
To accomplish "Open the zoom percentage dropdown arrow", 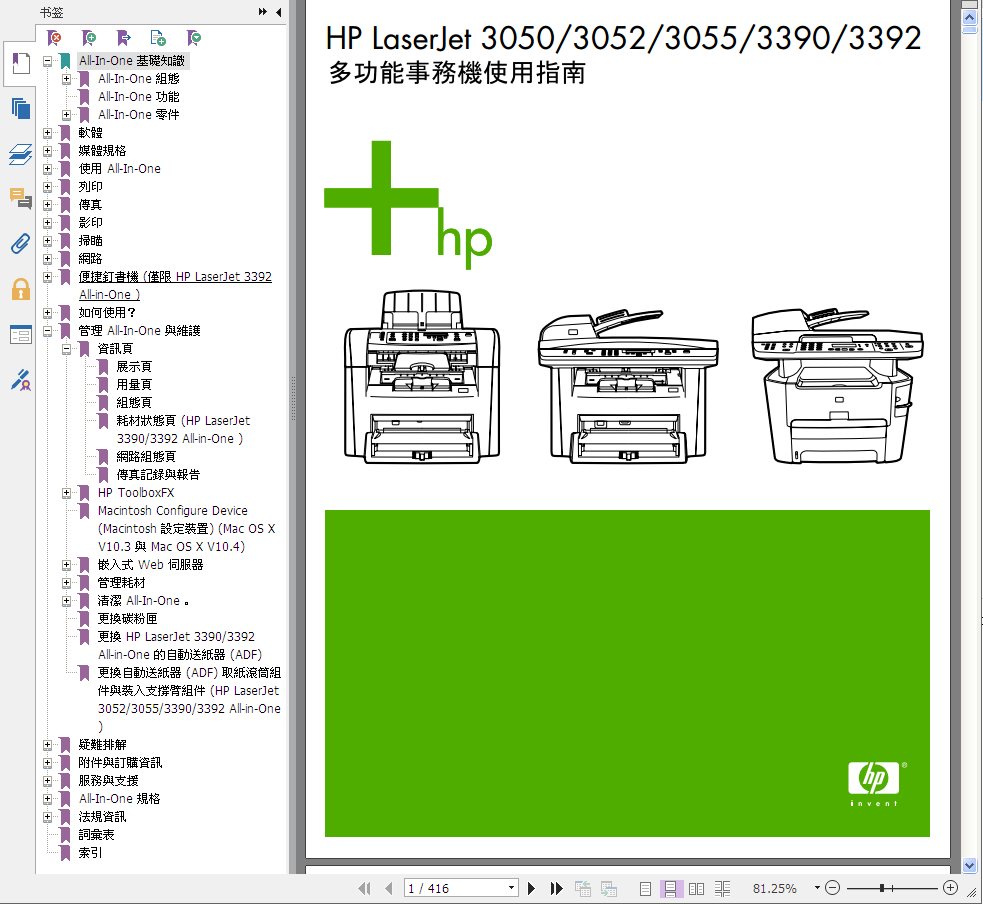I will click(817, 888).
